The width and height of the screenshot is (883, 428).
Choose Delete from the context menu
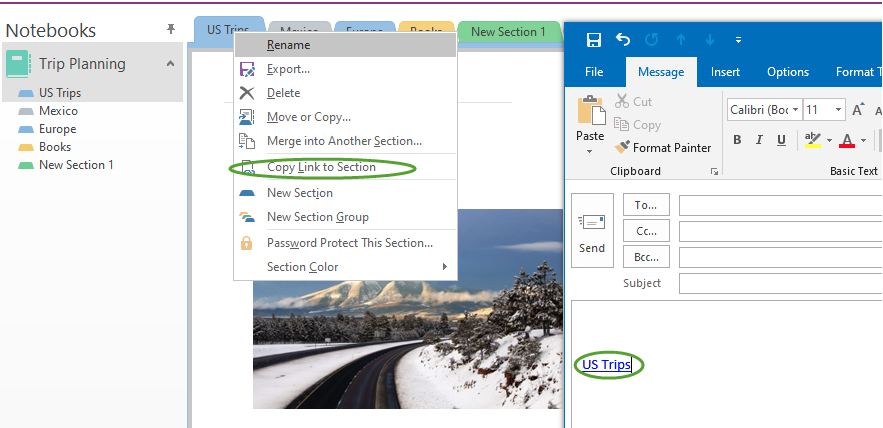(x=345, y=93)
